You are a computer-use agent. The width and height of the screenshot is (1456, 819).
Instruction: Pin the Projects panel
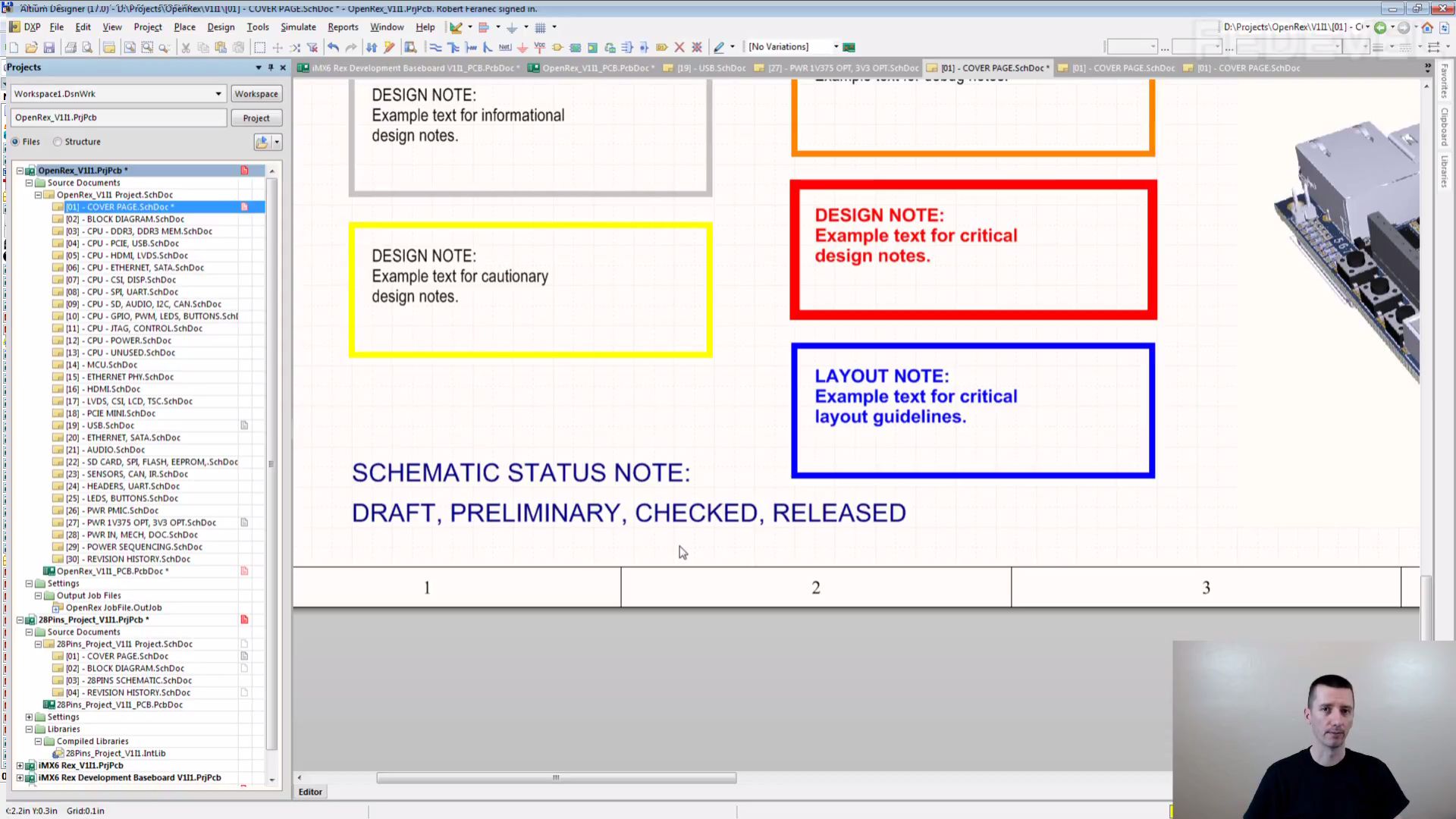tap(271, 67)
